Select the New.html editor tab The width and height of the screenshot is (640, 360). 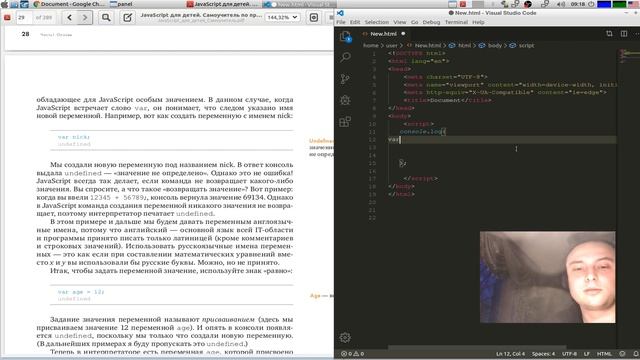coord(384,34)
